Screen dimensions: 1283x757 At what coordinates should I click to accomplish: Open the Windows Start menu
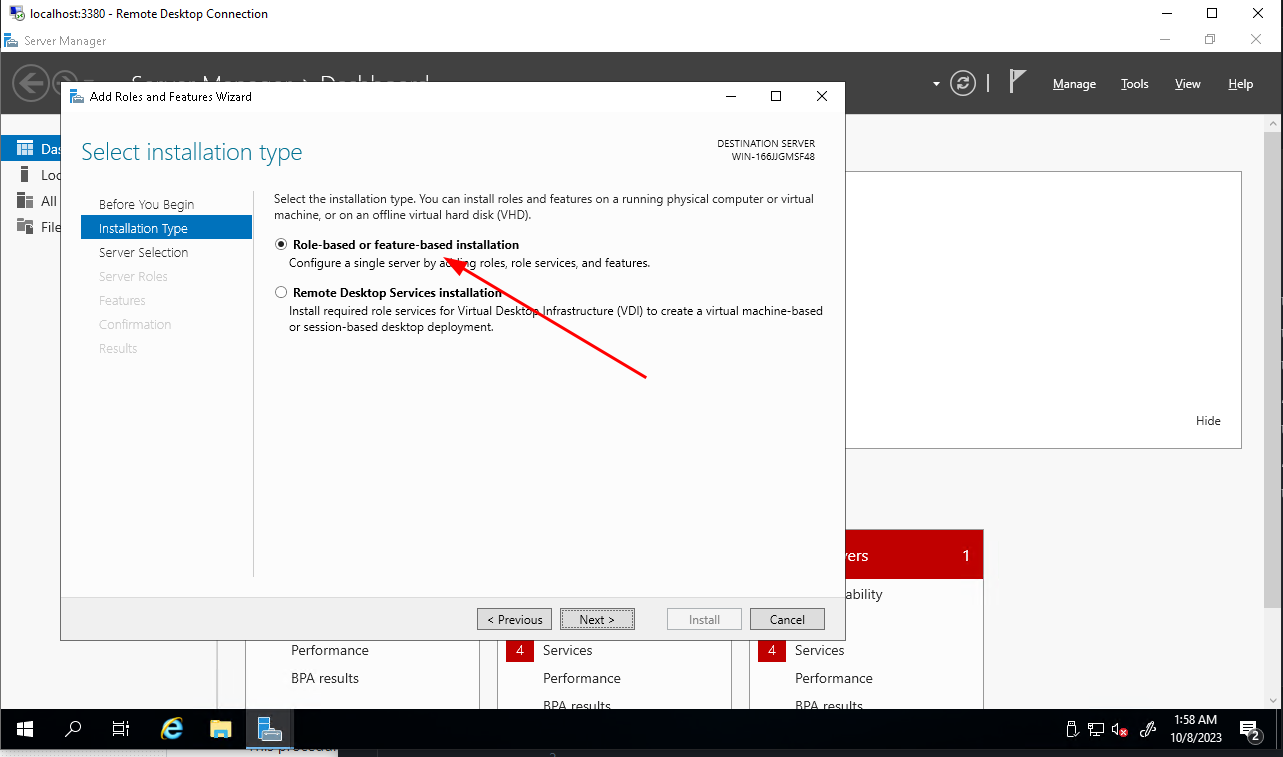[24, 729]
